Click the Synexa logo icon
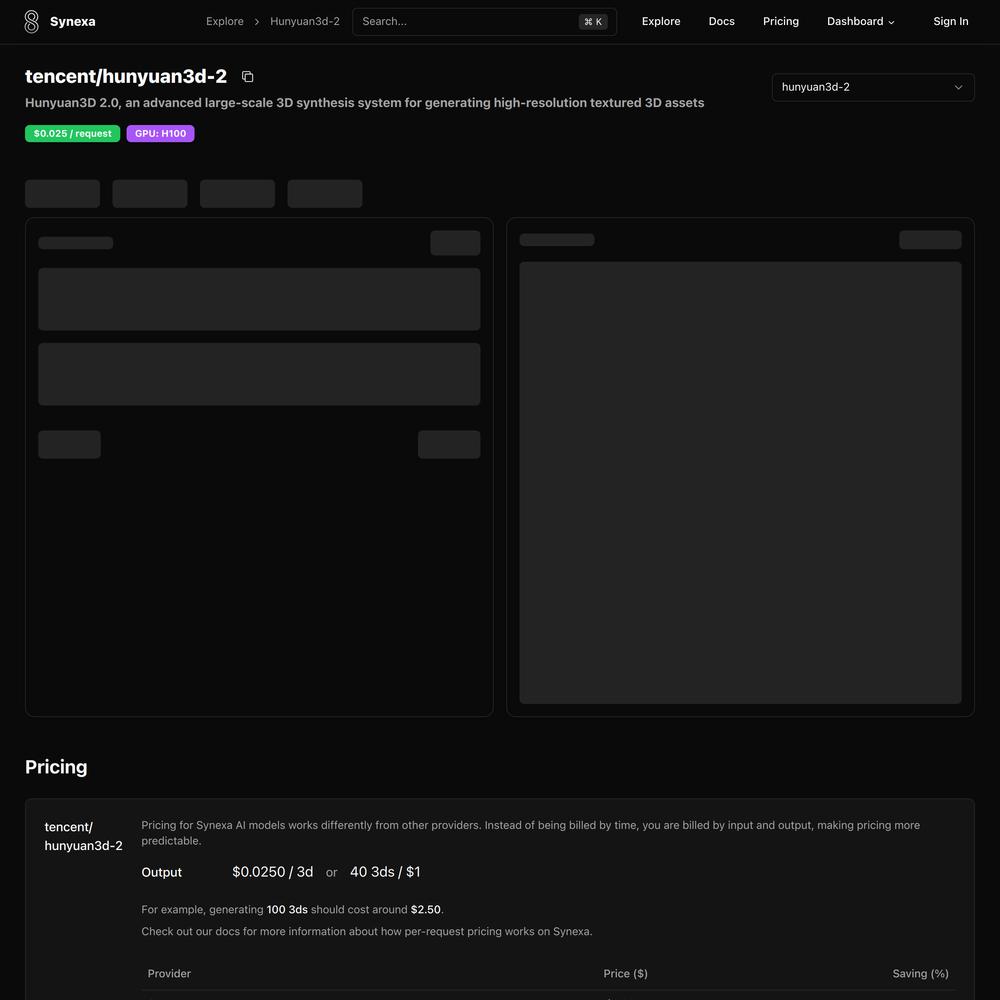1000x1000 pixels. tap(31, 22)
